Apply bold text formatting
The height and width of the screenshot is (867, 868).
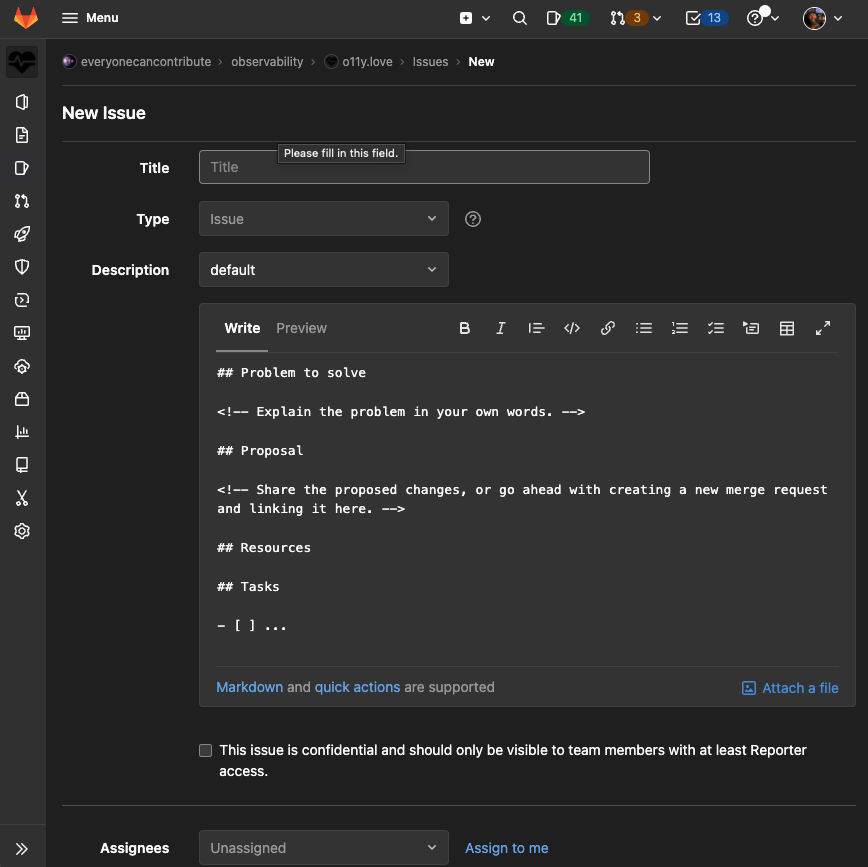click(464, 328)
